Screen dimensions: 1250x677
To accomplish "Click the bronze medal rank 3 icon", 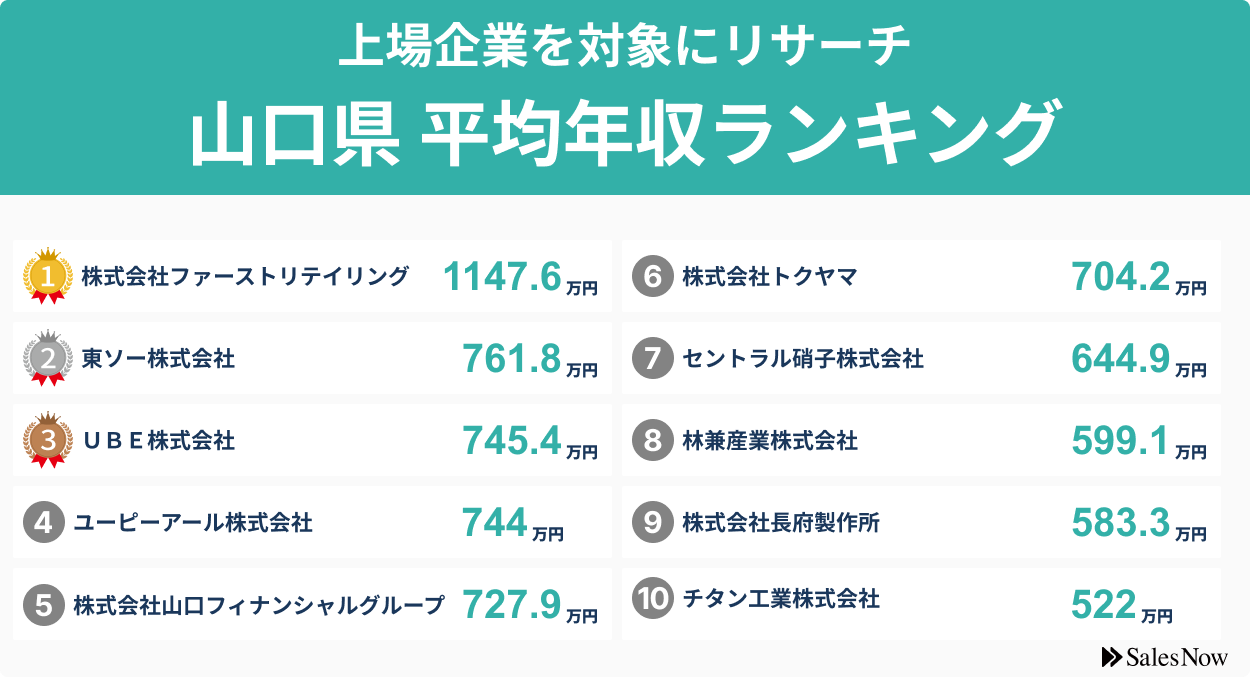I will [47, 439].
